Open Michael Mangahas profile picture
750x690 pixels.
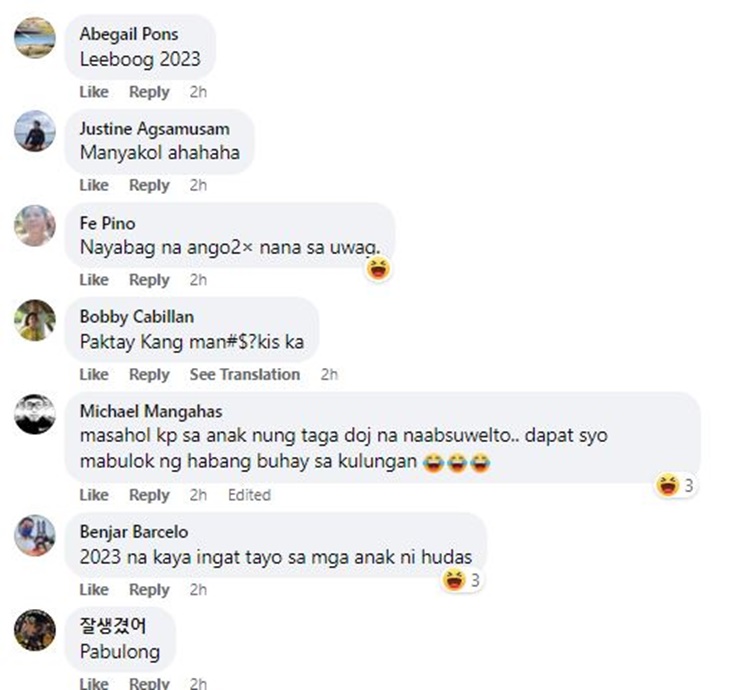click(35, 415)
